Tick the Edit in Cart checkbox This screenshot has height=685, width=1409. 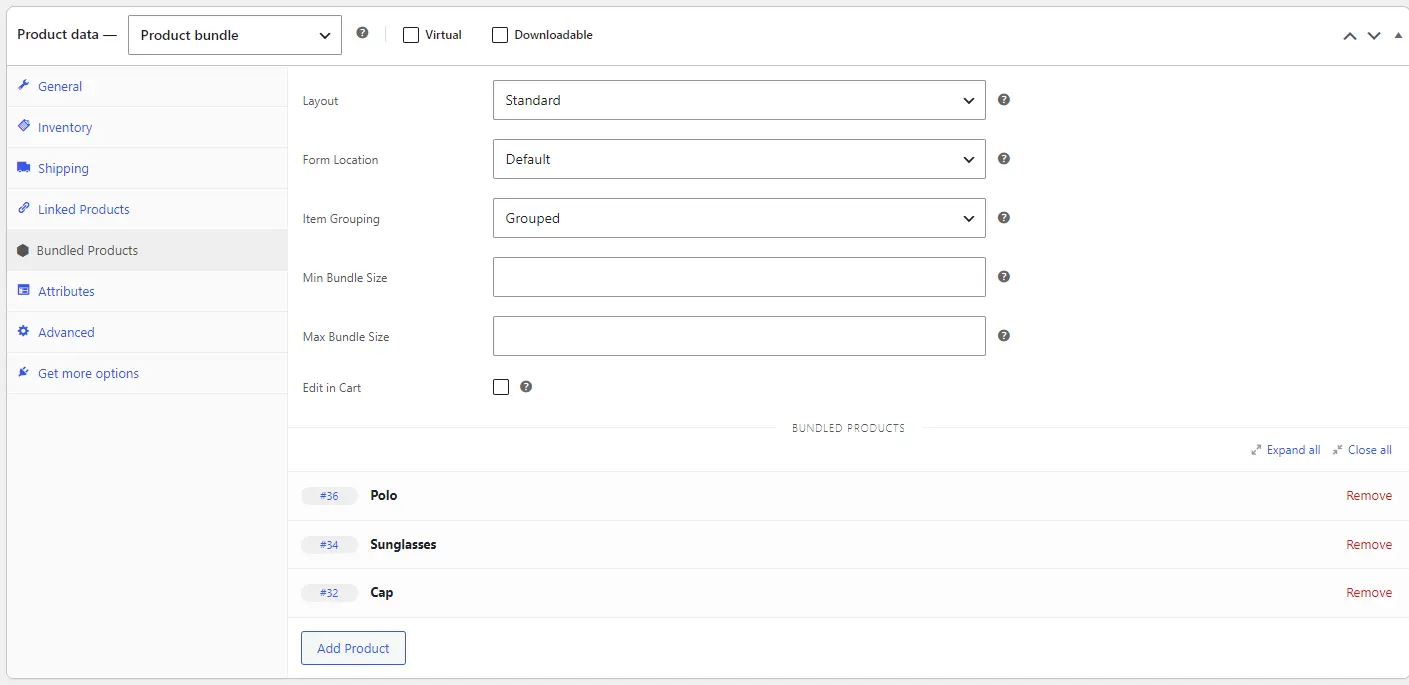501,387
